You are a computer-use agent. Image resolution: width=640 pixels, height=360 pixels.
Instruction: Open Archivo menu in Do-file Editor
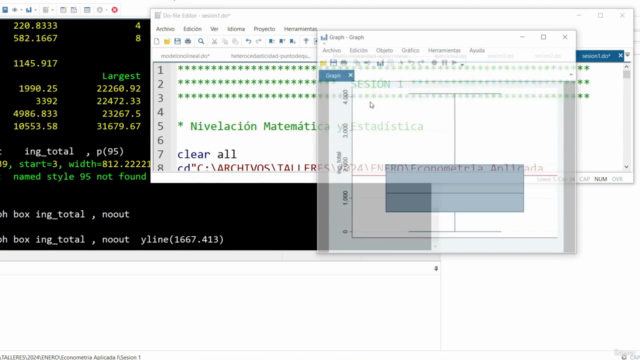point(165,29)
